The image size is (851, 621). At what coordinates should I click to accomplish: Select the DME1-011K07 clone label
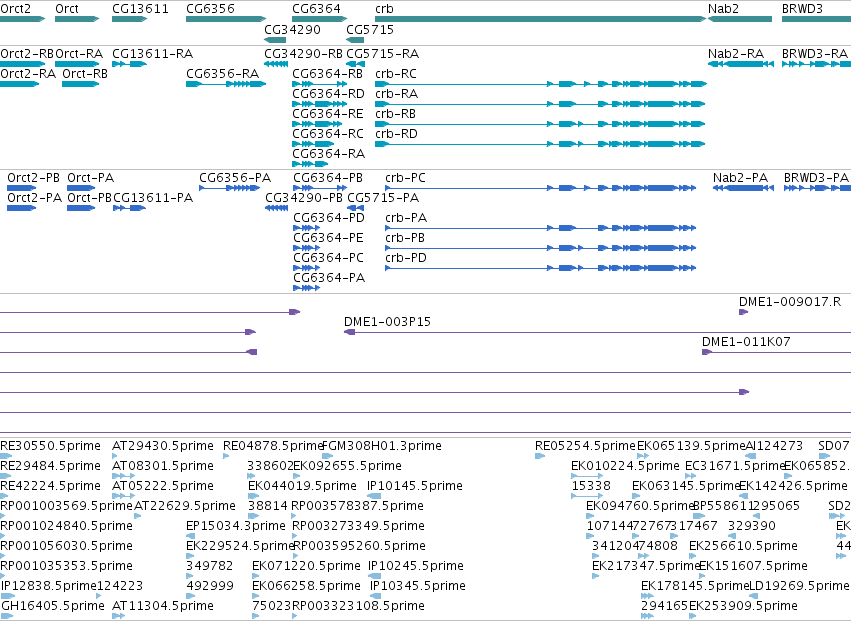point(746,342)
